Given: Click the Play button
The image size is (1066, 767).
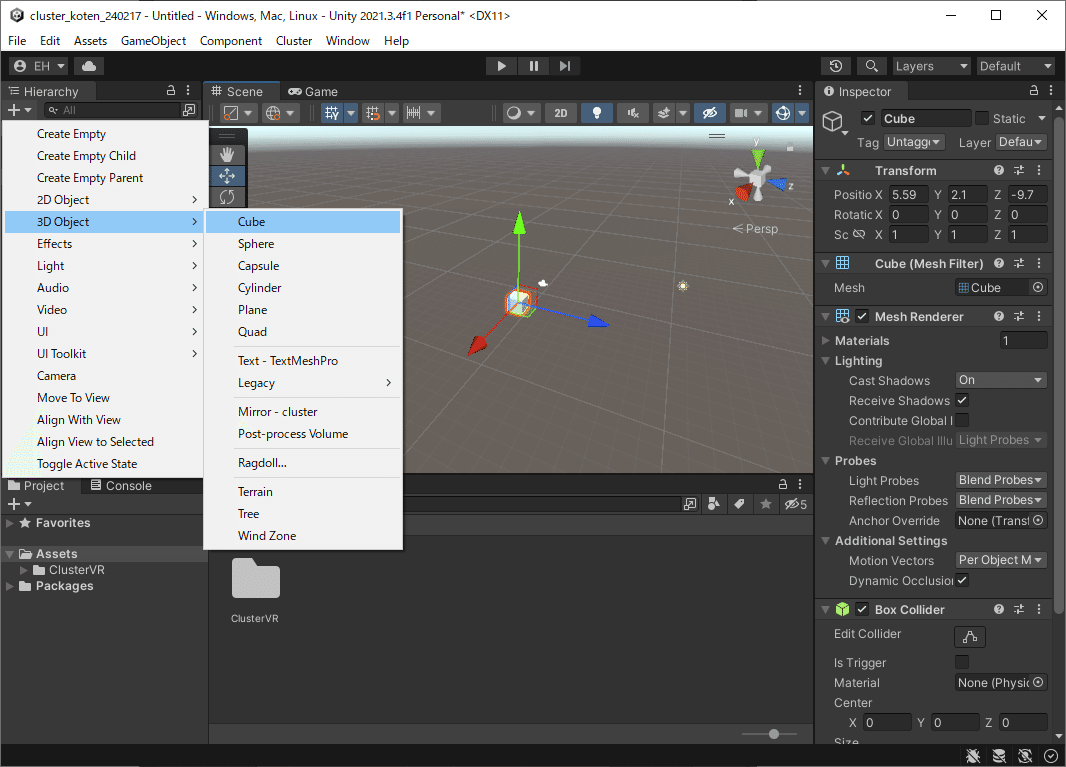Looking at the screenshot, I should point(502,66).
